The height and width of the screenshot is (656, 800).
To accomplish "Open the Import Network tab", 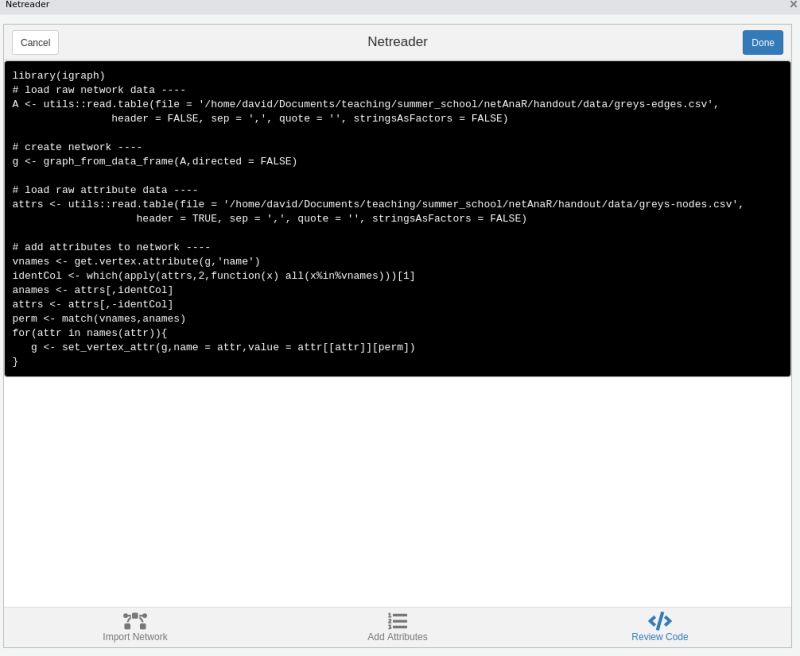I will click(135, 636).
